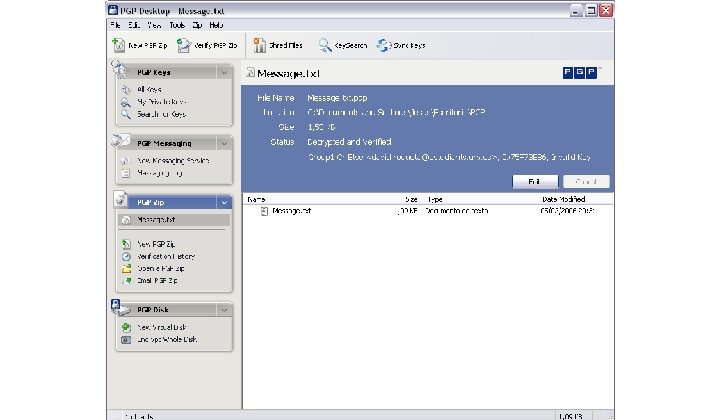Collapse the PGP Zip panel chevron
Image resolution: width=720 pixels, height=420 pixels.
click(x=224, y=202)
